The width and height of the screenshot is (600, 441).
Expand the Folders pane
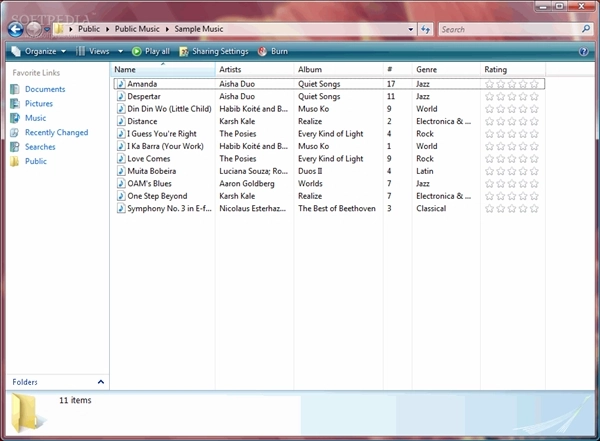point(100,382)
